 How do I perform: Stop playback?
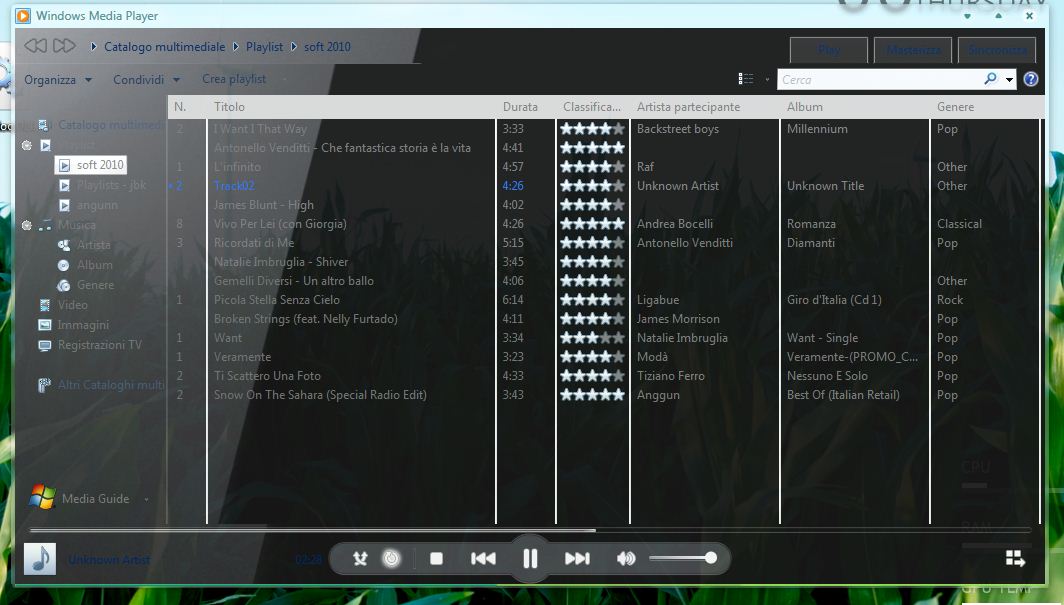point(436,558)
